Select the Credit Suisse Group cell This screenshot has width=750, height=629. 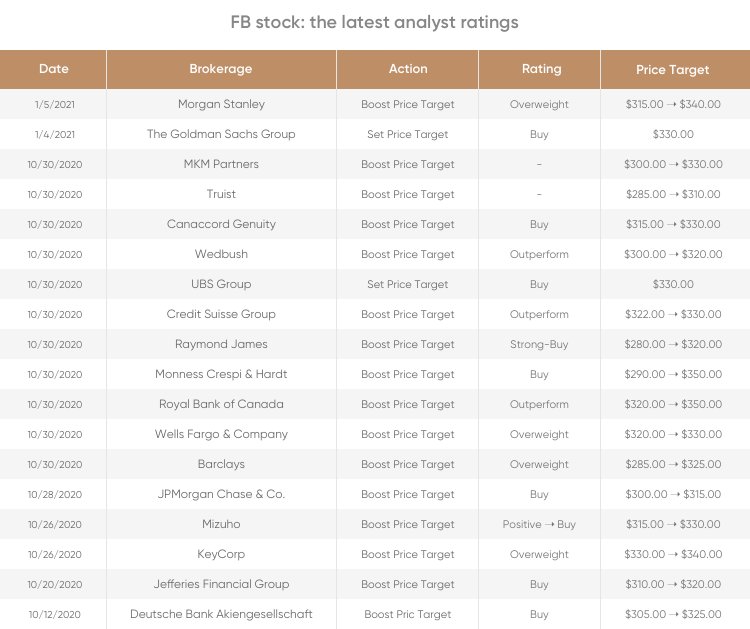221,314
